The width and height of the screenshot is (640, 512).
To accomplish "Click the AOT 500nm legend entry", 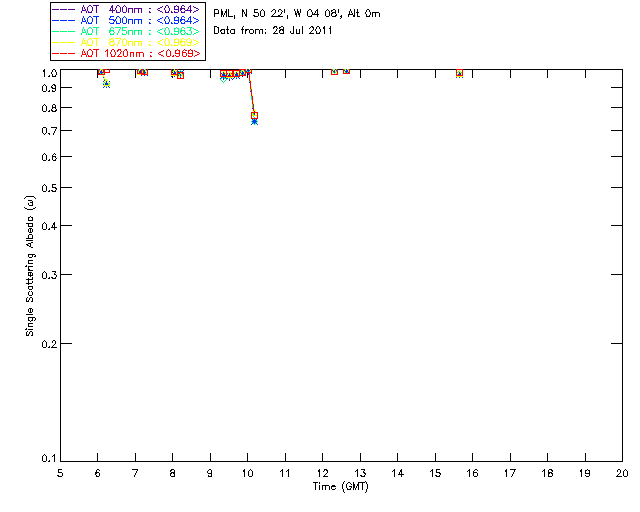I will point(127,20).
